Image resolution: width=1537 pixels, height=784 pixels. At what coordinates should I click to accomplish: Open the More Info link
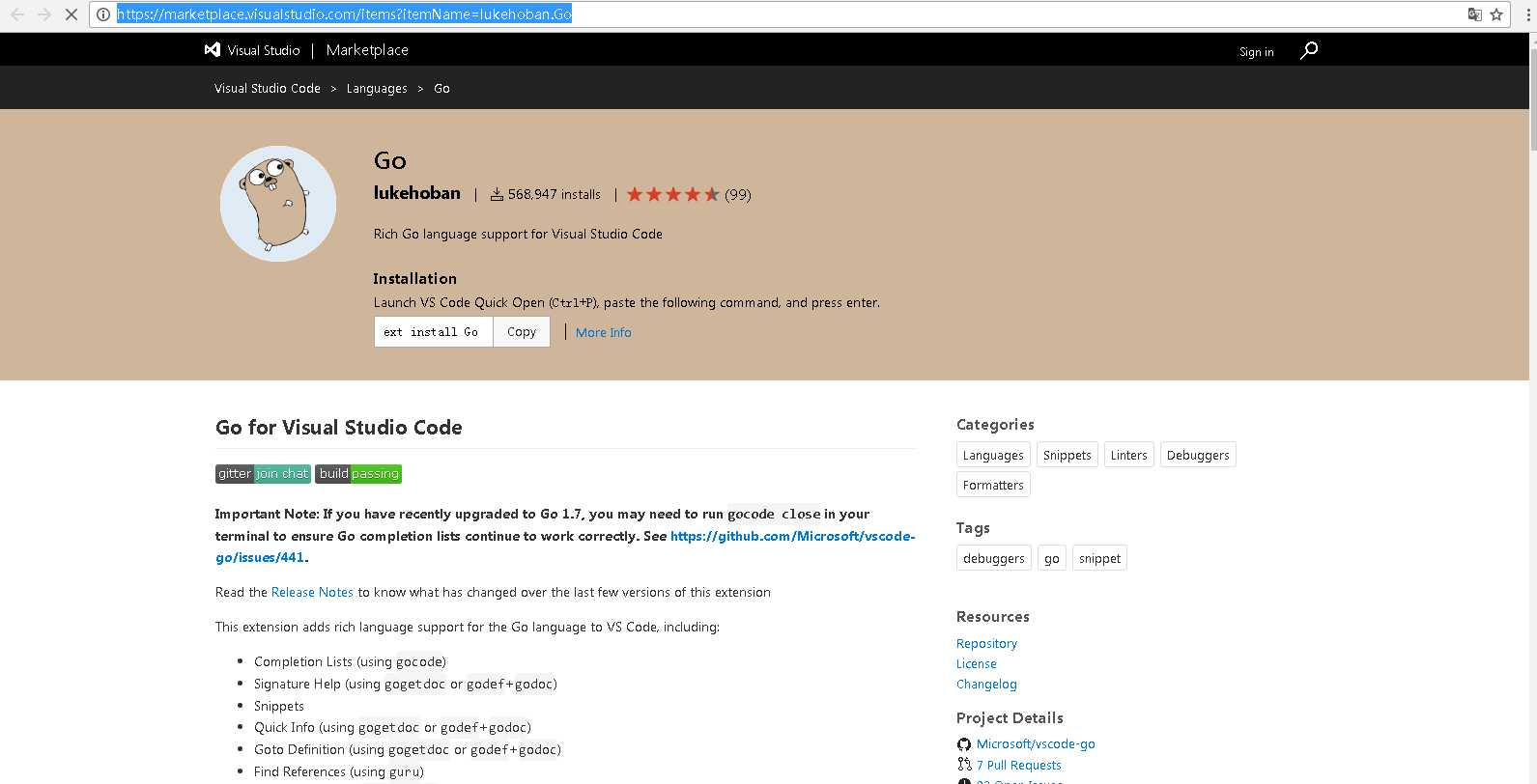pyautogui.click(x=603, y=332)
